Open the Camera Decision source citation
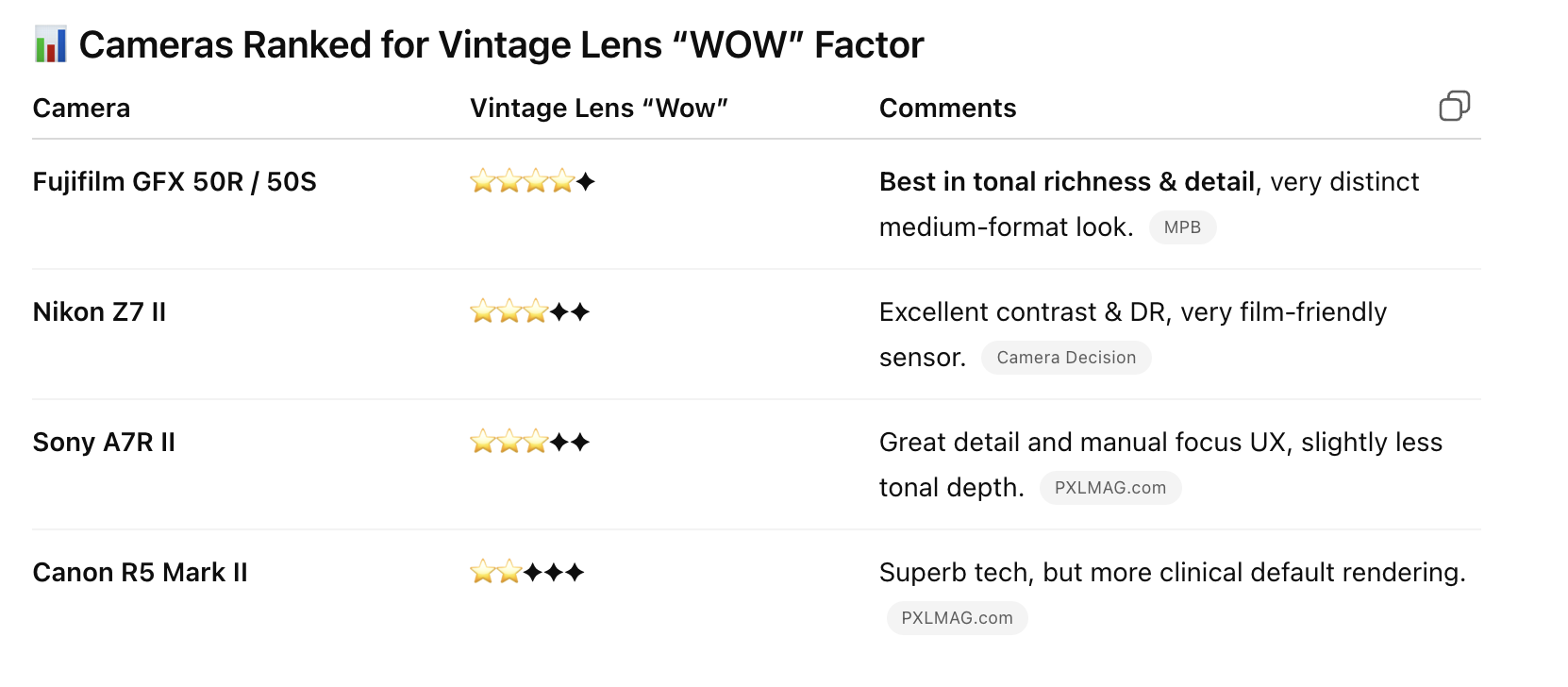Image resolution: width=1568 pixels, height=687 pixels. click(x=1066, y=358)
